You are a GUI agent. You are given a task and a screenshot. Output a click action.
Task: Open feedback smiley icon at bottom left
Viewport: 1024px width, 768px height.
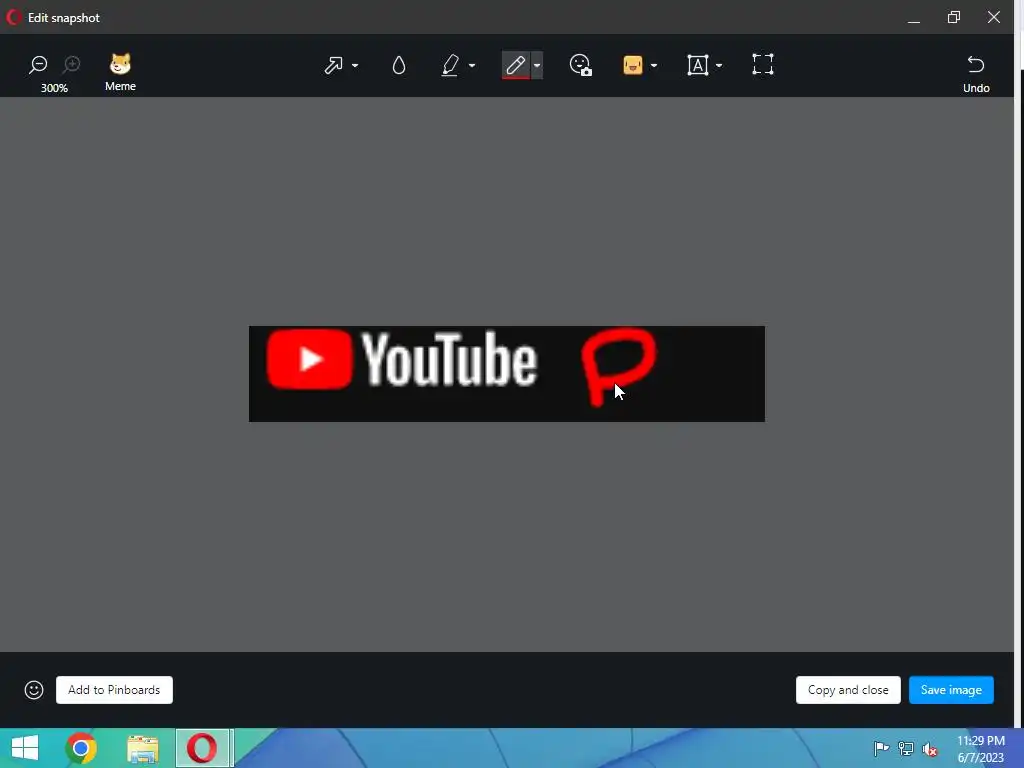coord(34,690)
